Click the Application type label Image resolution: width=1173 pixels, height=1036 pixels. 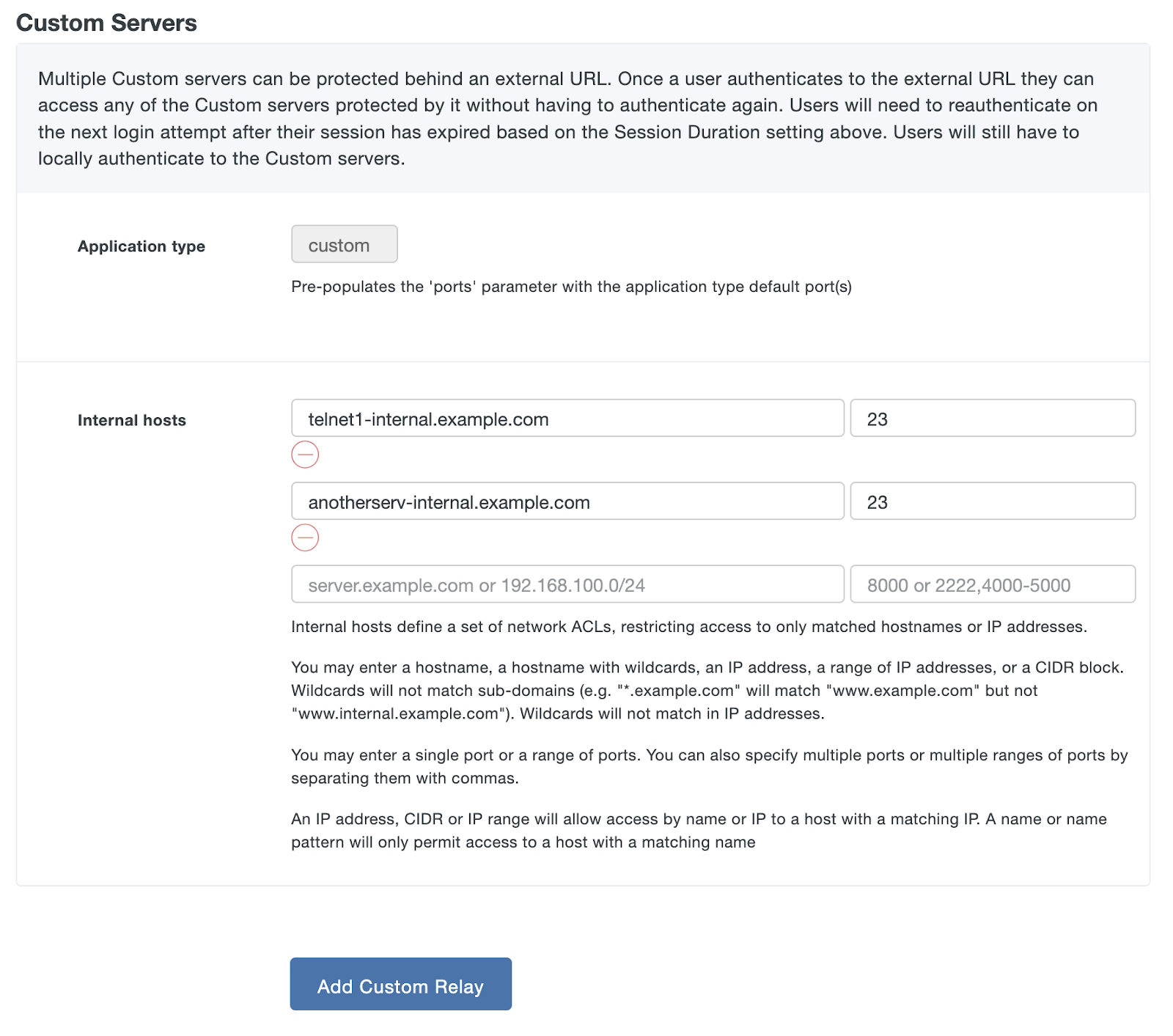click(x=141, y=246)
